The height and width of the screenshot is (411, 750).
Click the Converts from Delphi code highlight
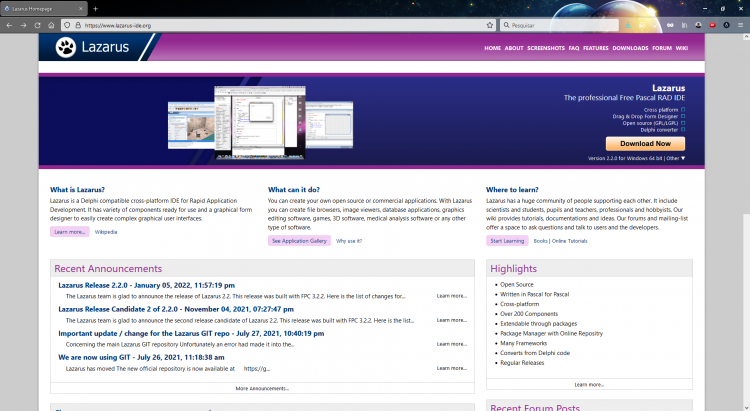(535, 353)
